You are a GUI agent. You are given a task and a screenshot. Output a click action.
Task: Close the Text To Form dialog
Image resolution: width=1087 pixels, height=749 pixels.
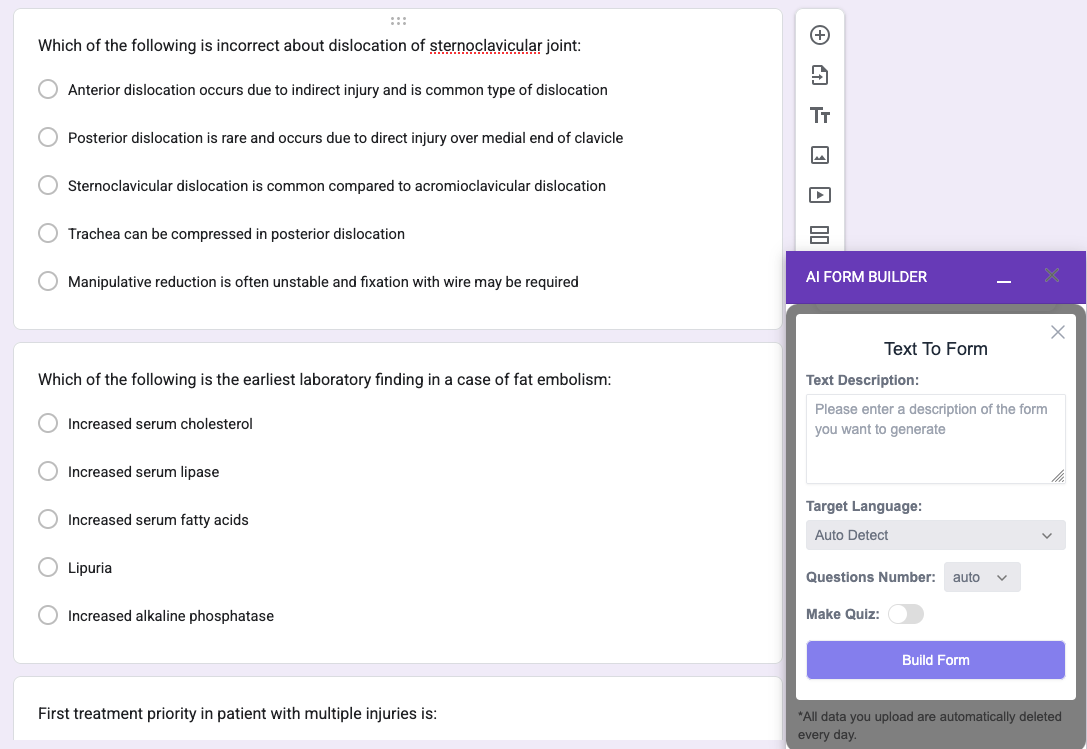[x=1057, y=332]
